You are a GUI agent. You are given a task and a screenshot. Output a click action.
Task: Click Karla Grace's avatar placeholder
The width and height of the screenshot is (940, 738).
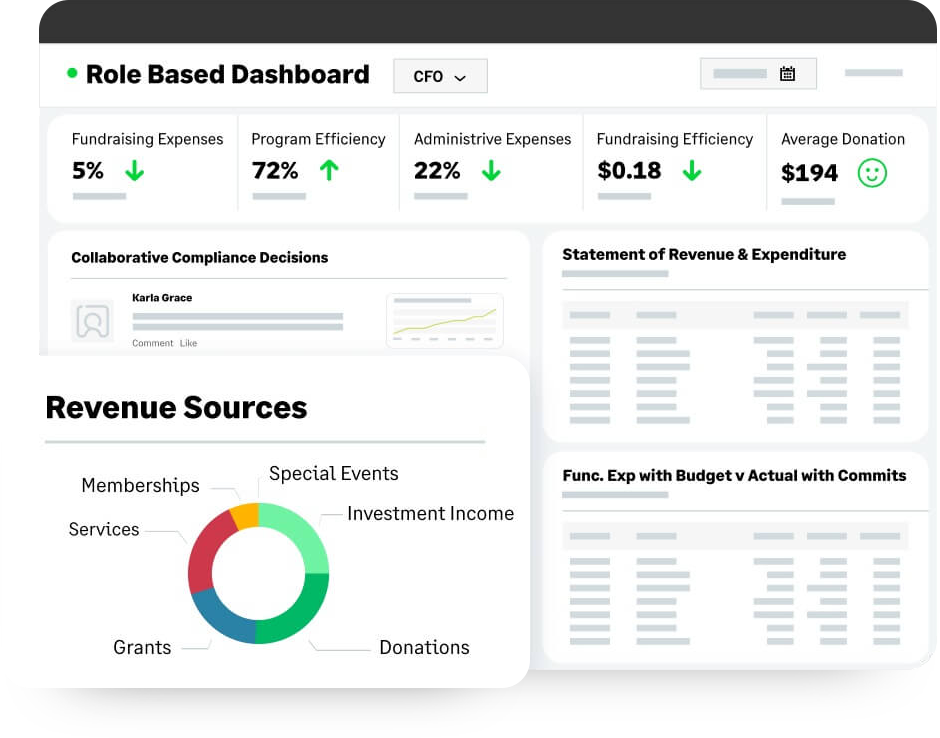coord(92,321)
